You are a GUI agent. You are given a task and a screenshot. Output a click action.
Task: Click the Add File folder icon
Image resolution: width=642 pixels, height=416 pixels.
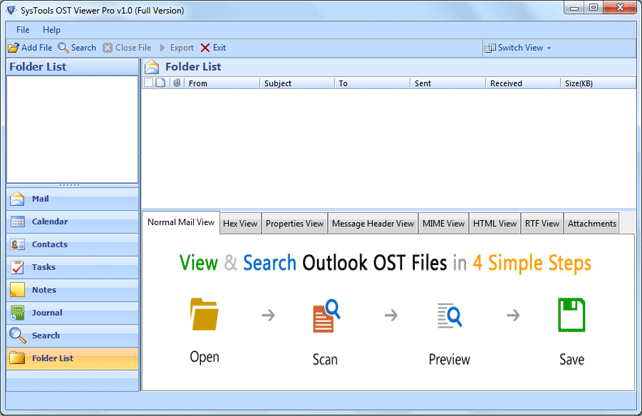[x=14, y=48]
